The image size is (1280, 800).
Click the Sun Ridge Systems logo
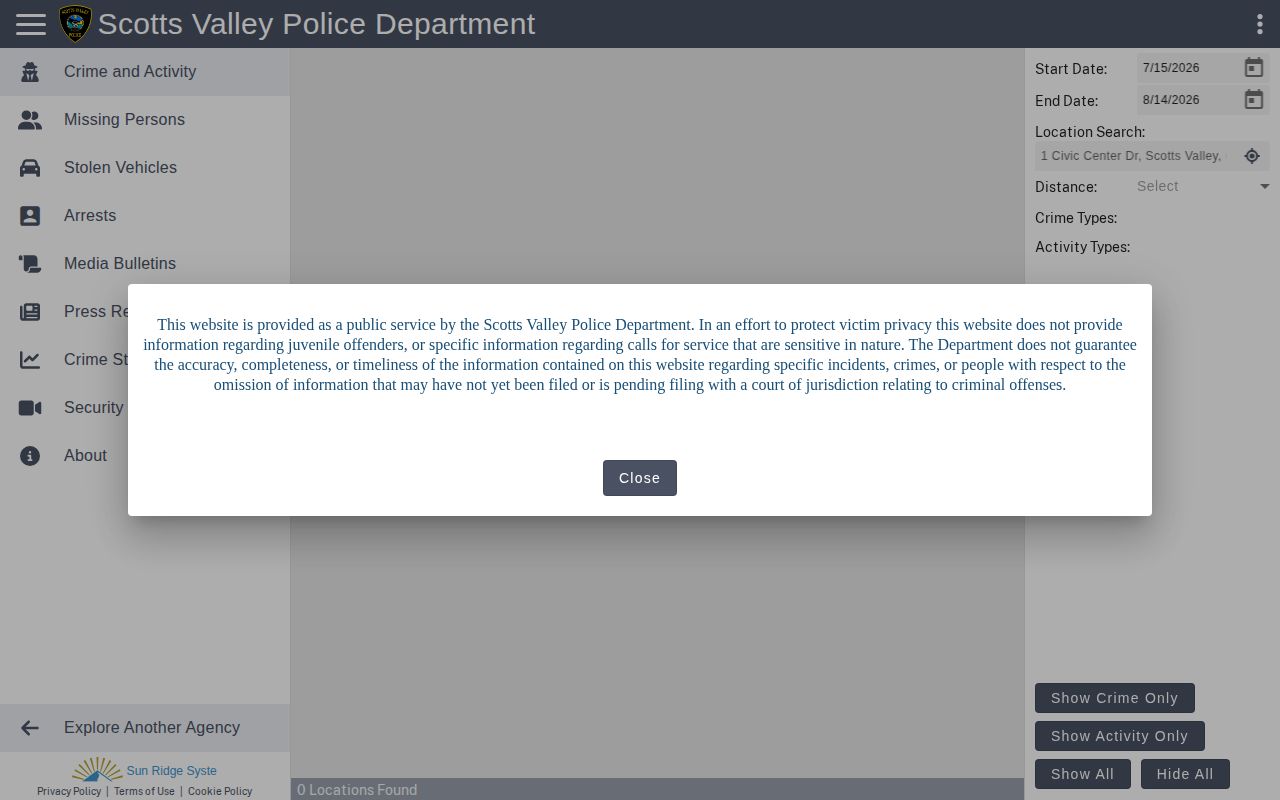pyautogui.click(x=145, y=769)
